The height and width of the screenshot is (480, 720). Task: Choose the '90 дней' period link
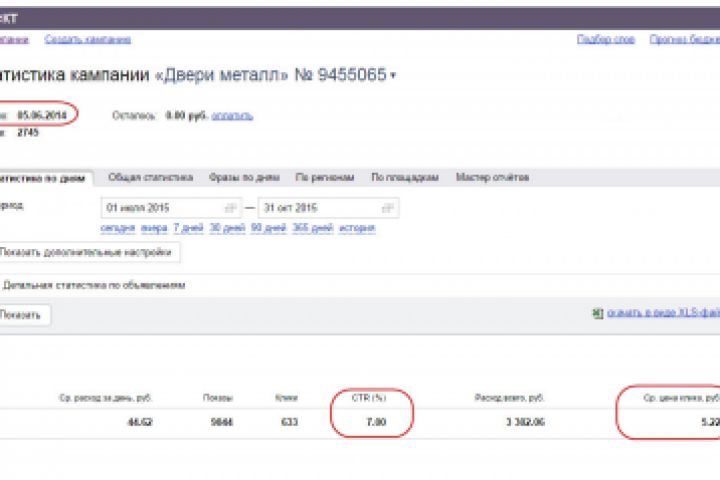(x=269, y=228)
